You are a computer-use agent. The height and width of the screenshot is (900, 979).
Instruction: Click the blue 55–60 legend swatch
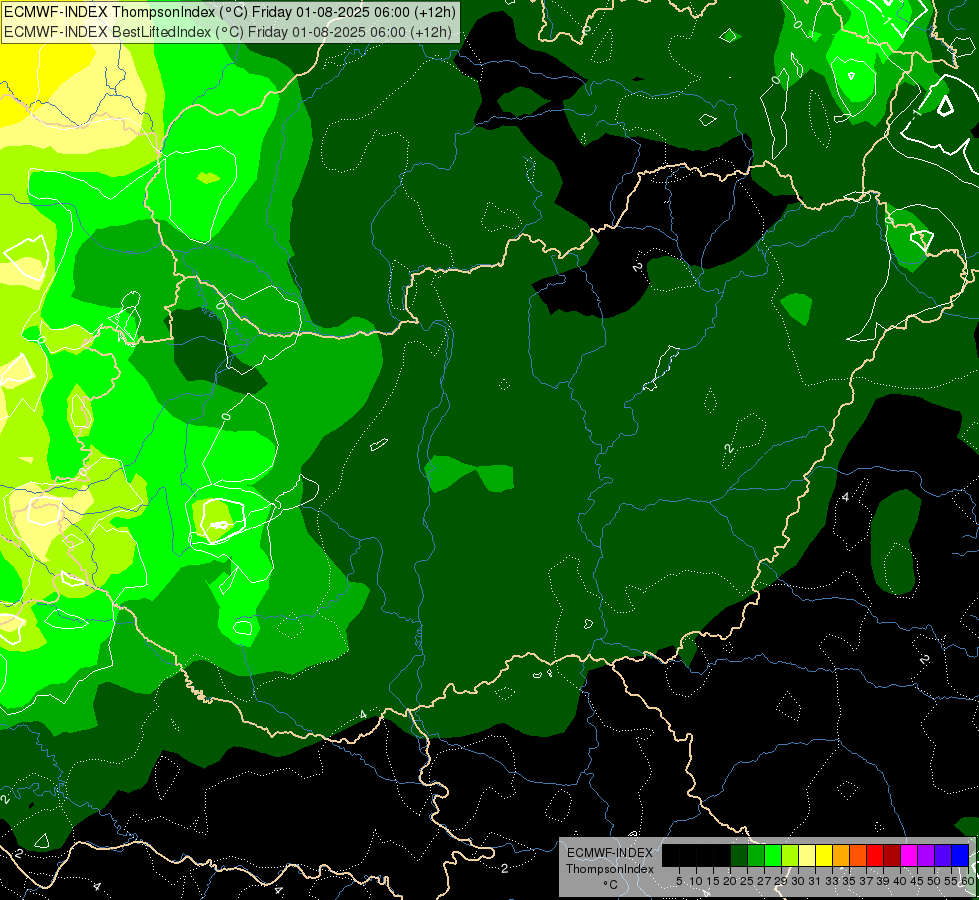click(960, 855)
